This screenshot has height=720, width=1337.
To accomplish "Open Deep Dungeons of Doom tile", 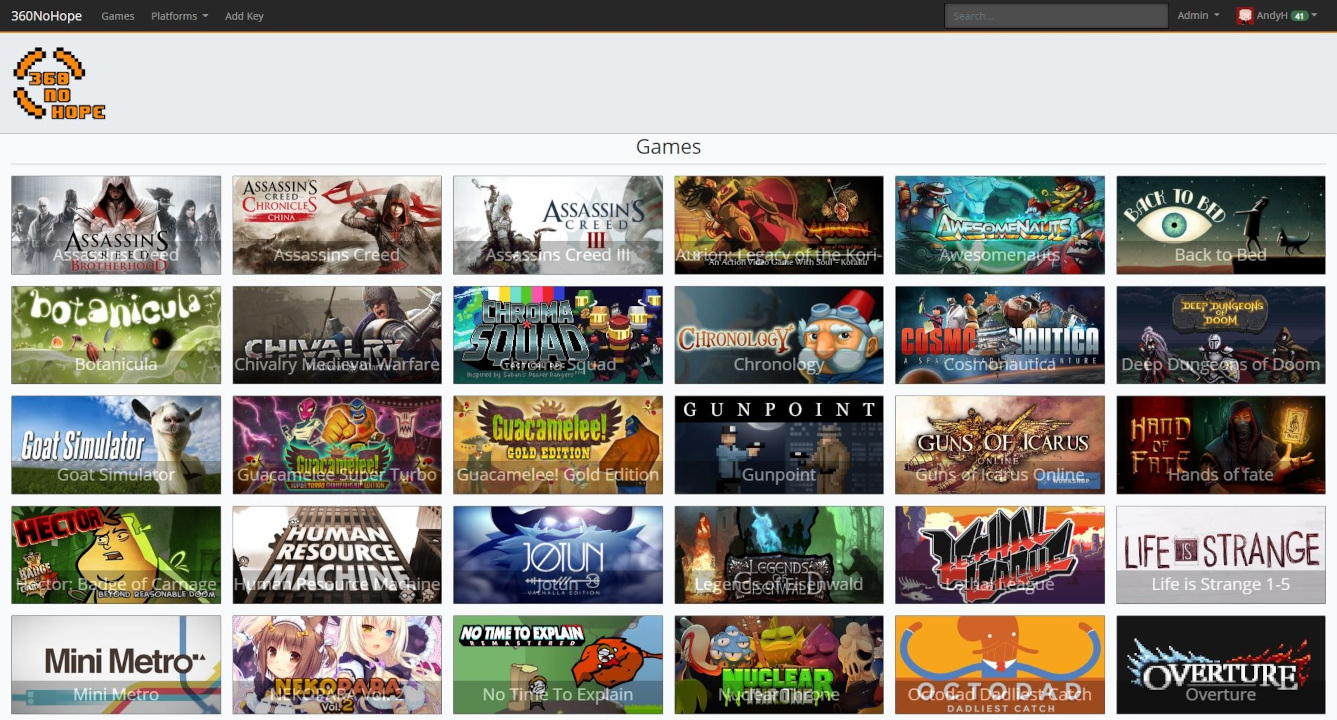I will tap(1221, 335).
